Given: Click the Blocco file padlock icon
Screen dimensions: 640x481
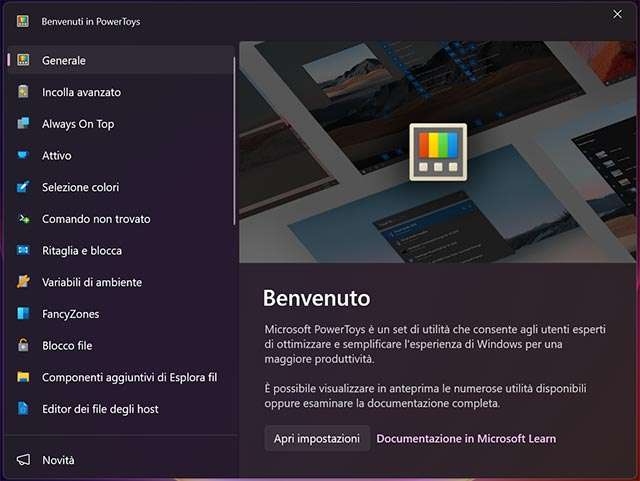Looking at the screenshot, I should coord(23,345).
